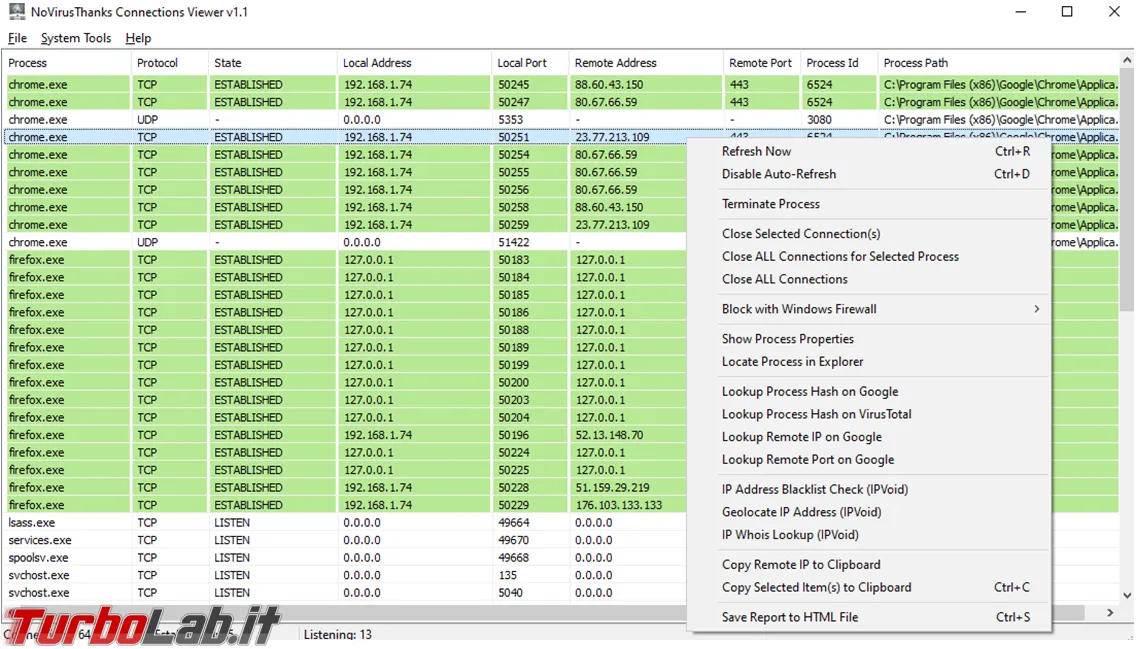Choose Locate Process in Explorer
Image resolution: width=1136 pixels, height=649 pixels.
click(868, 361)
